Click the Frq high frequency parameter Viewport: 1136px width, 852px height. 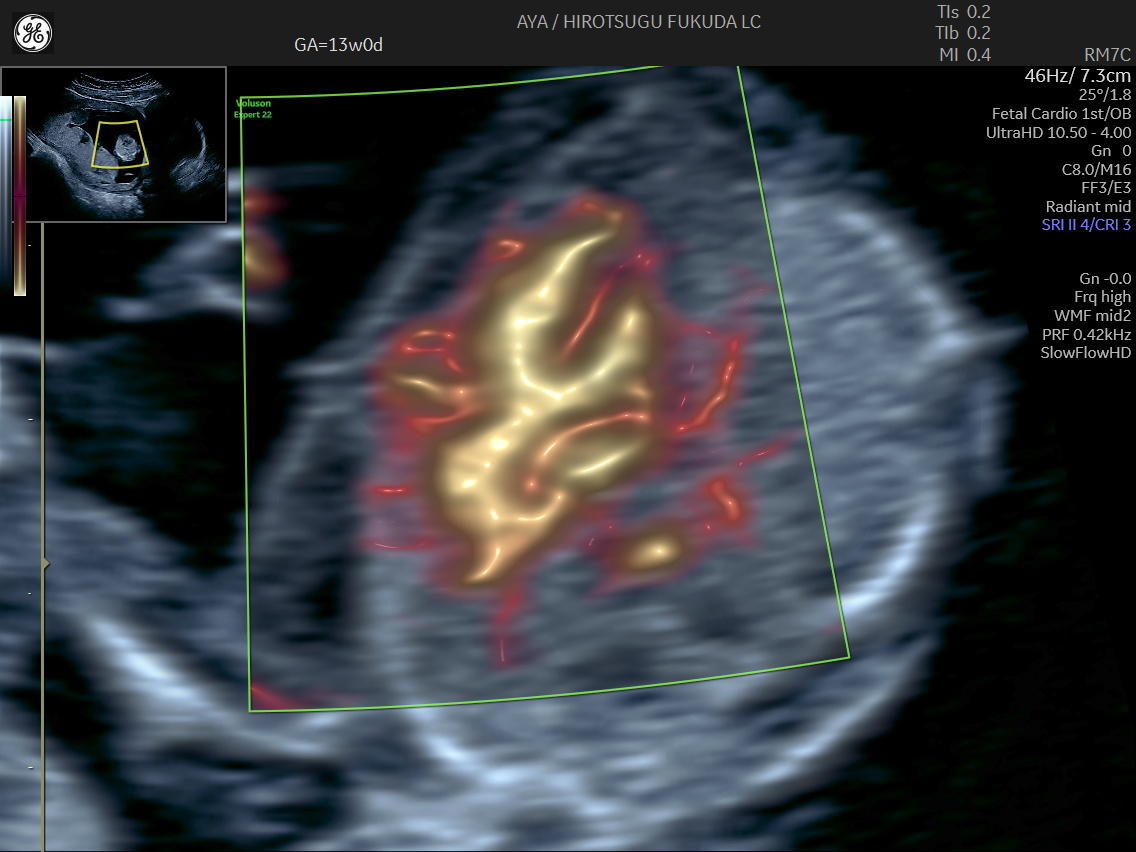(x=1101, y=297)
